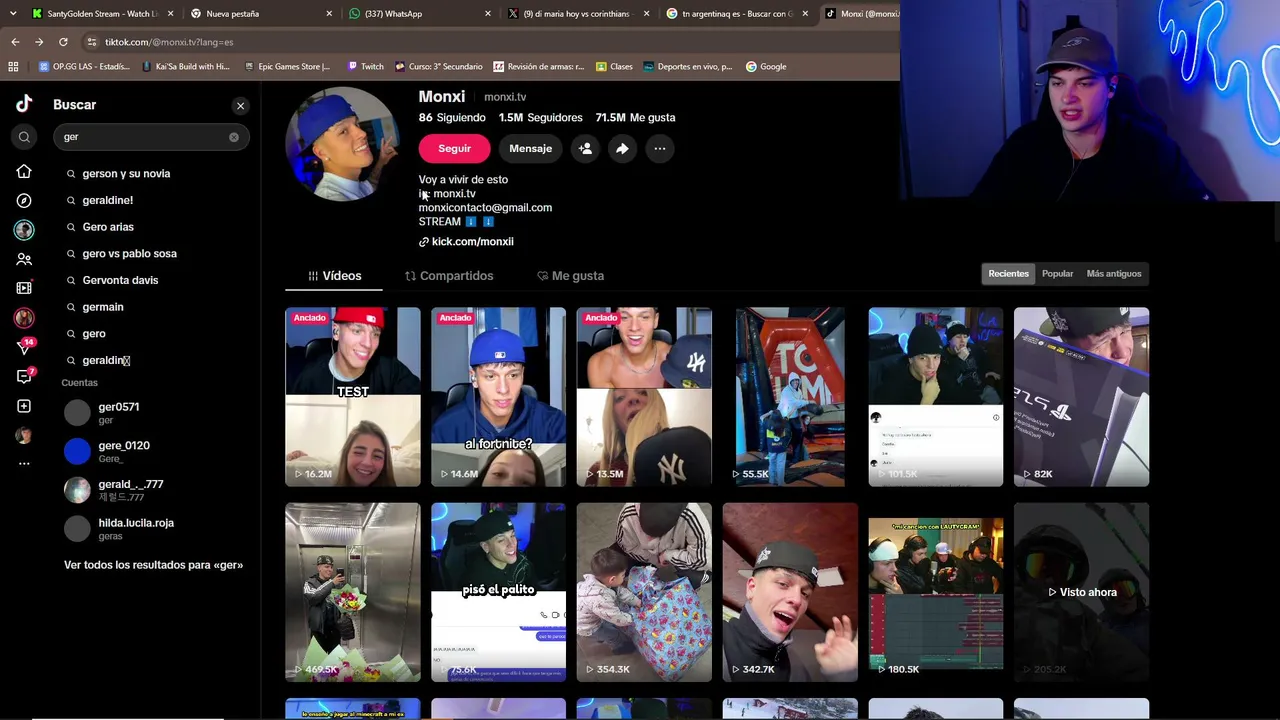Select suggestion 'Gero arias'
The height and width of the screenshot is (720, 1280).
(x=108, y=227)
